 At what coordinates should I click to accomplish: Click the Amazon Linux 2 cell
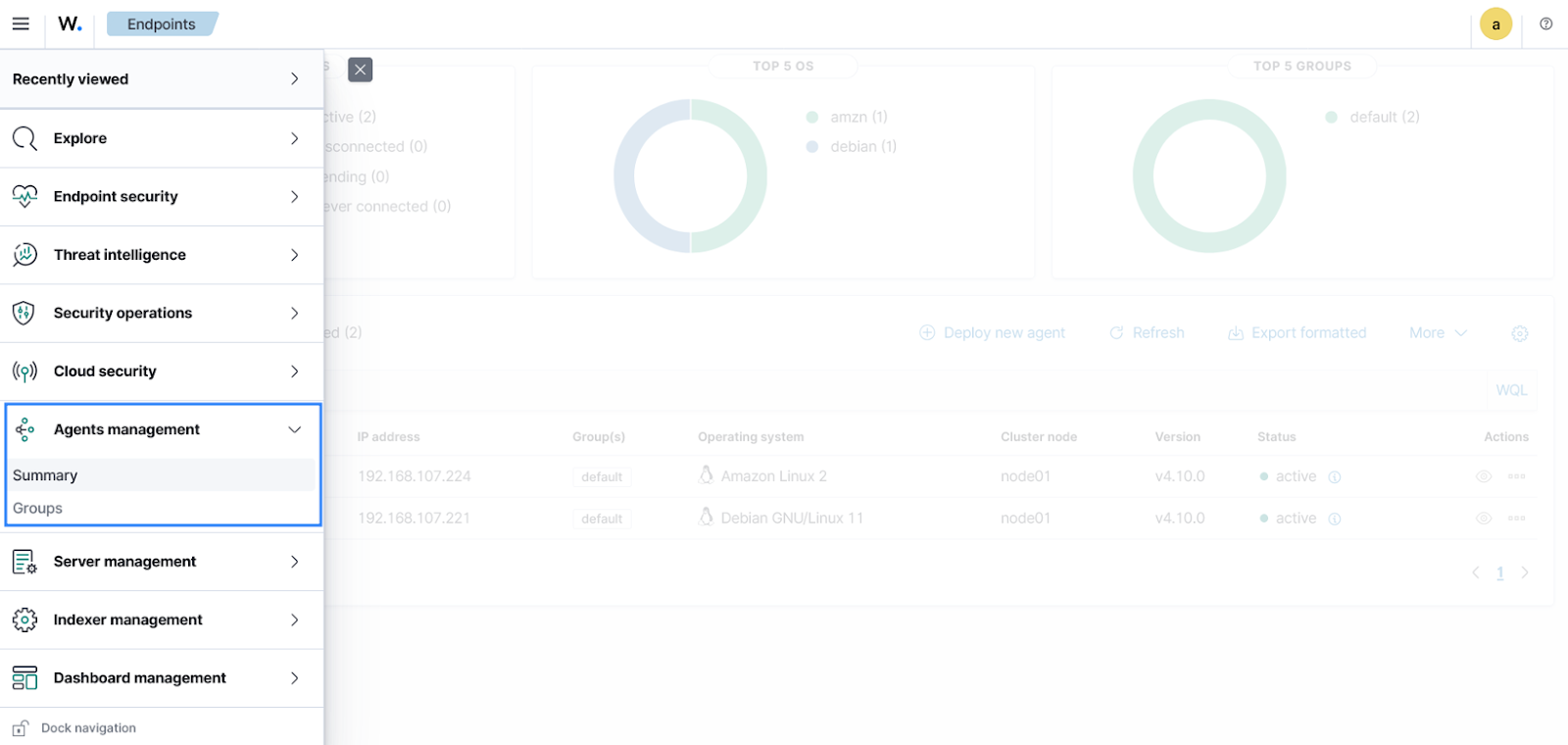[762, 476]
